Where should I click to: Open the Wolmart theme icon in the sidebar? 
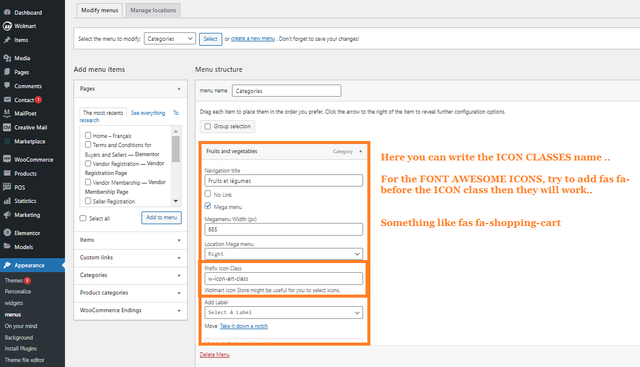pos(7,26)
